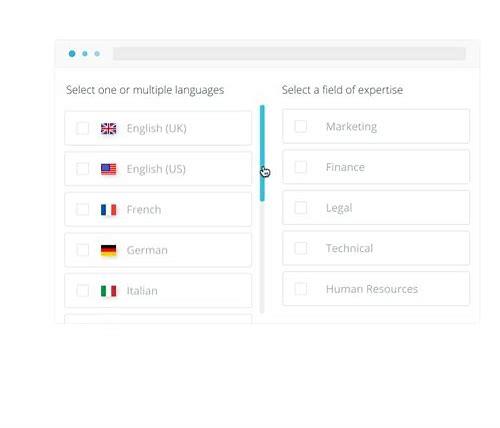Click the US flag icon
The image size is (500, 428).
click(109, 169)
